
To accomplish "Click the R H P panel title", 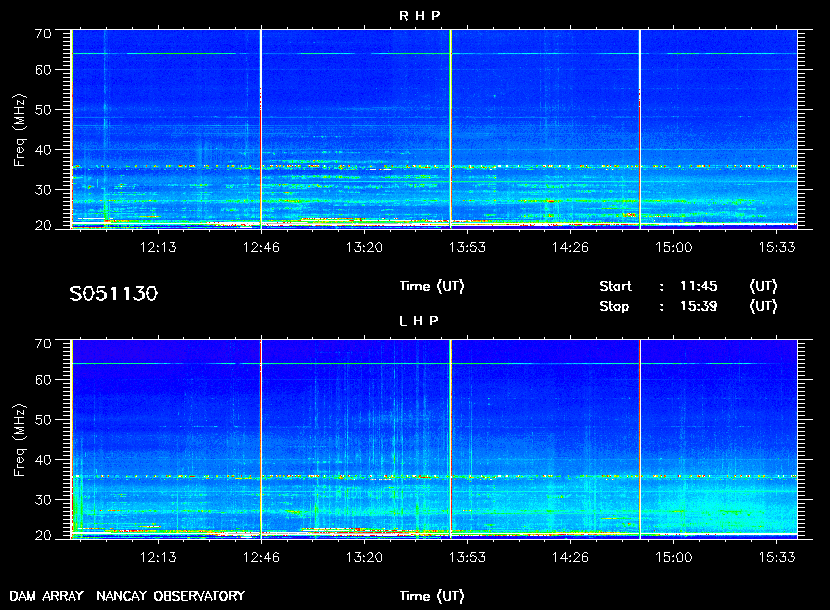I will tap(419, 16).
